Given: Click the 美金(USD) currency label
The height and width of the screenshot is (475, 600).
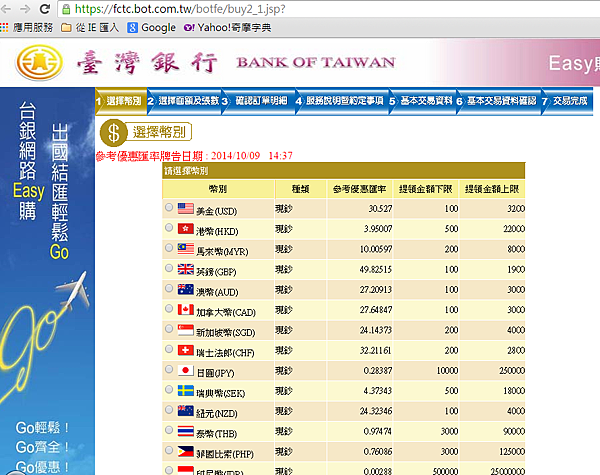Looking at the screenshot, I should click(x=217, y=211).
